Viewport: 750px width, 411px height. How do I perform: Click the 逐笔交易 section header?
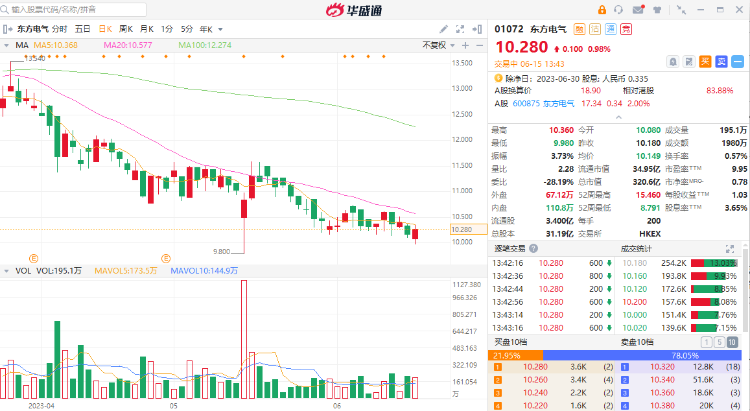pos(510,248)
